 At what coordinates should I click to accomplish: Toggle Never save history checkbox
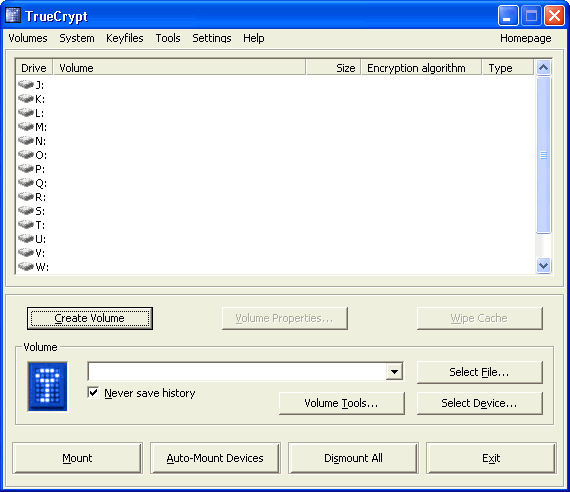tap(93, 392)
